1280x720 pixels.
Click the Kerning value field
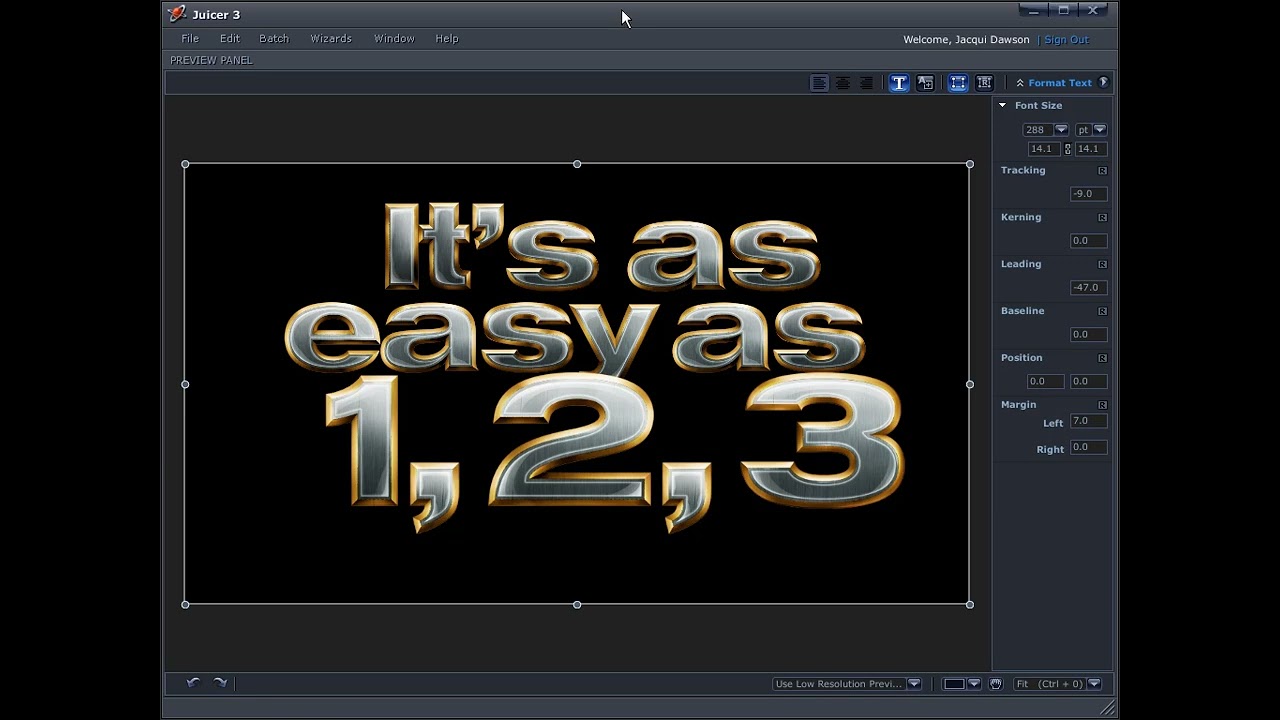[1087, 241]
